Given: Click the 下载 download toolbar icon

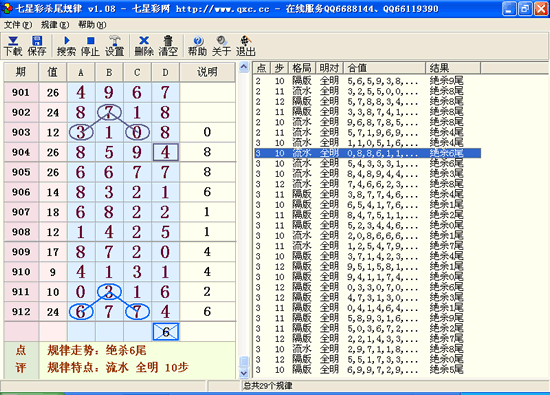Looking at the screenshot, I should coord(13,46).
